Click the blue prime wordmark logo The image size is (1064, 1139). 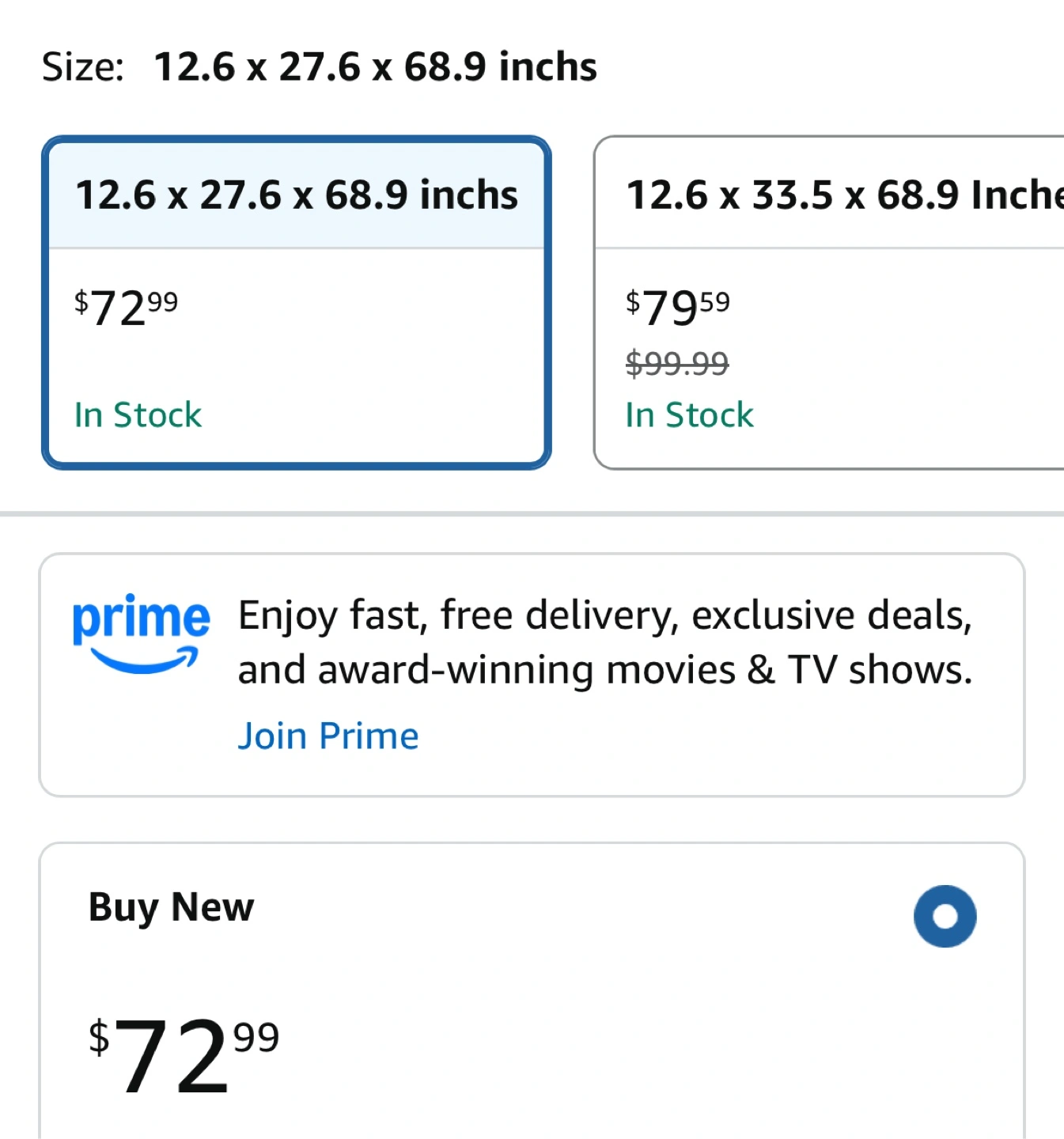[x=141, y=619]
